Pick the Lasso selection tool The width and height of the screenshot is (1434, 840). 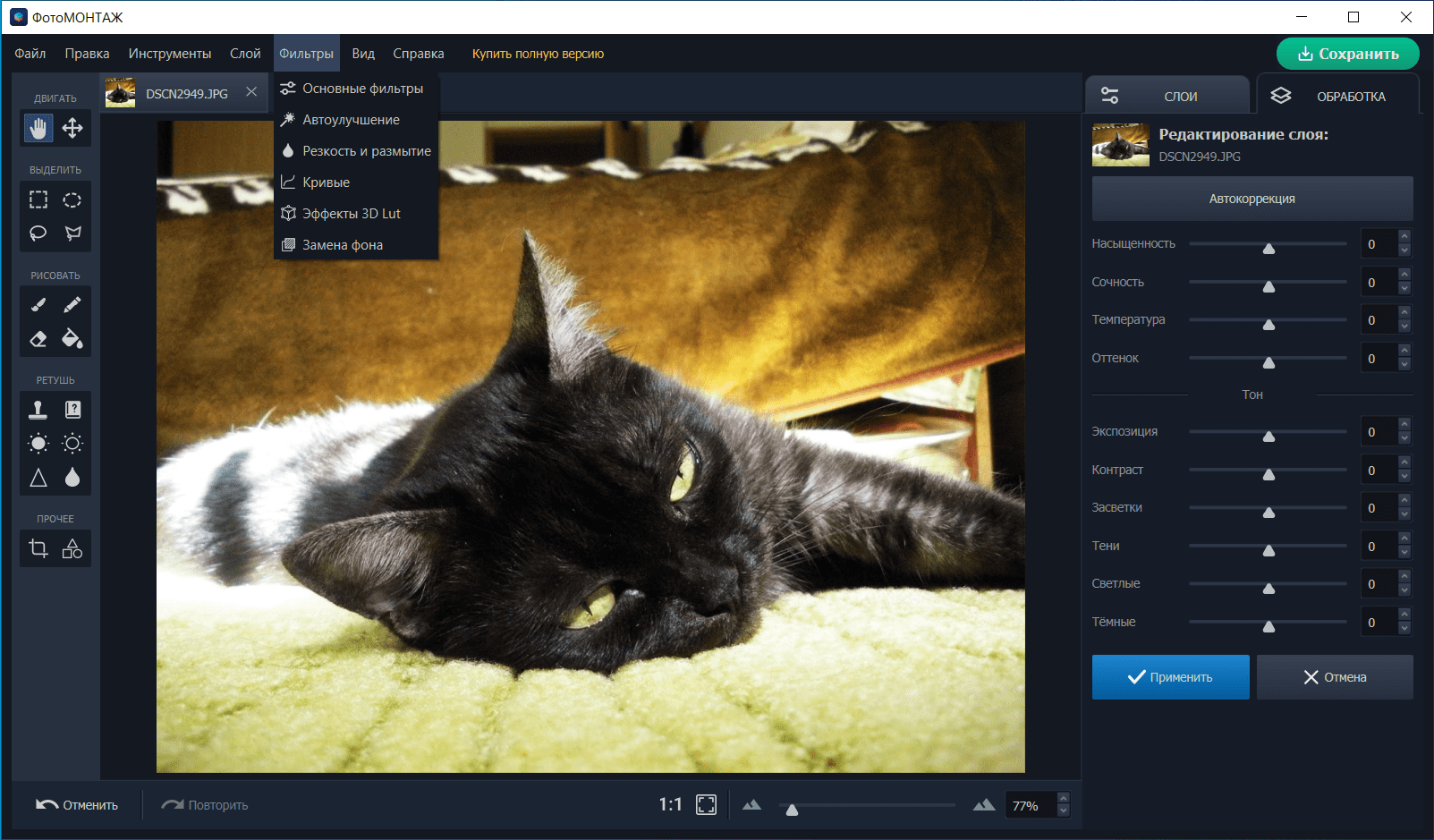tap(38, 233)
